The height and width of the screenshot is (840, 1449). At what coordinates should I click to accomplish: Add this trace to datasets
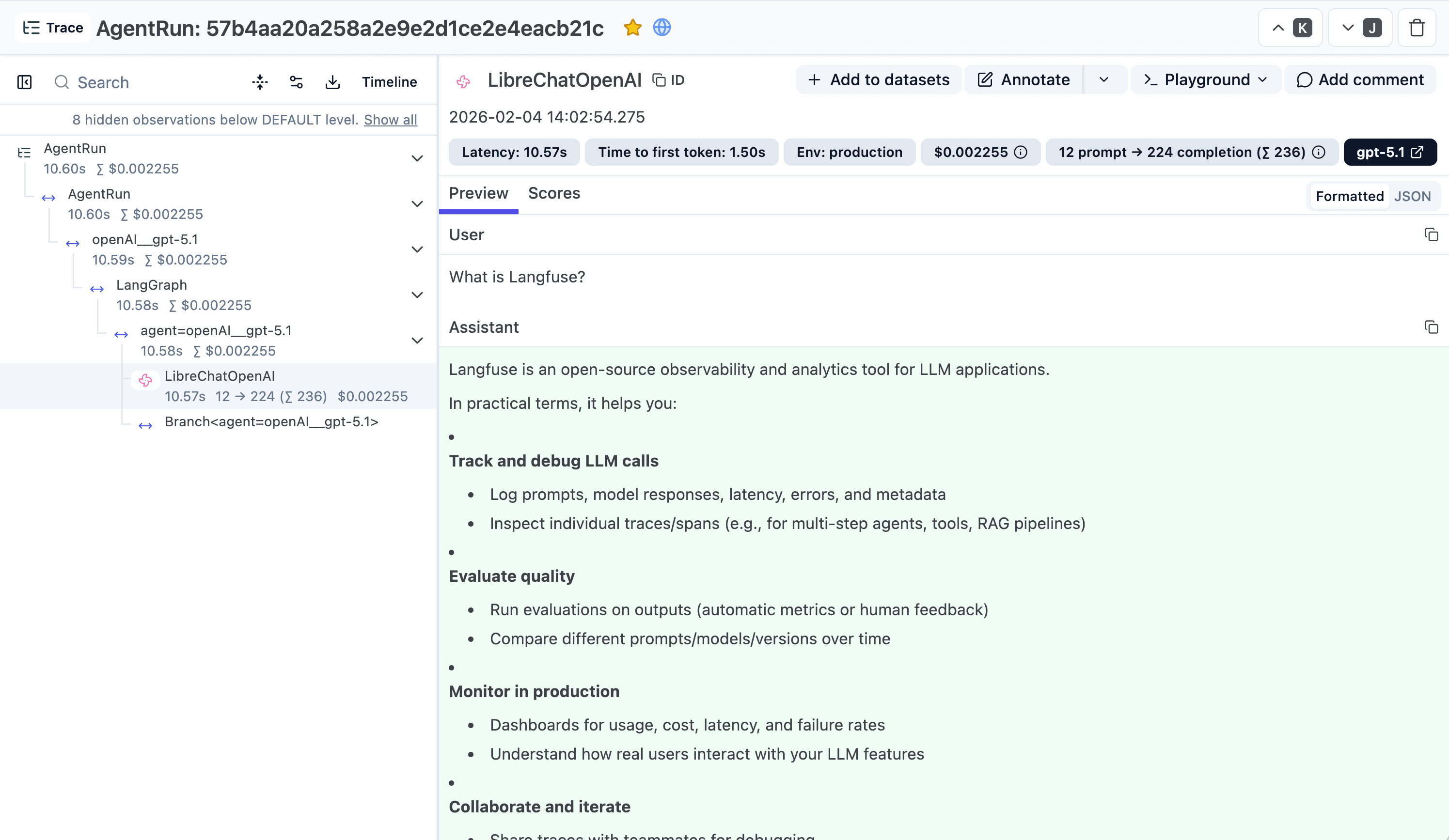tap(878, 79)
